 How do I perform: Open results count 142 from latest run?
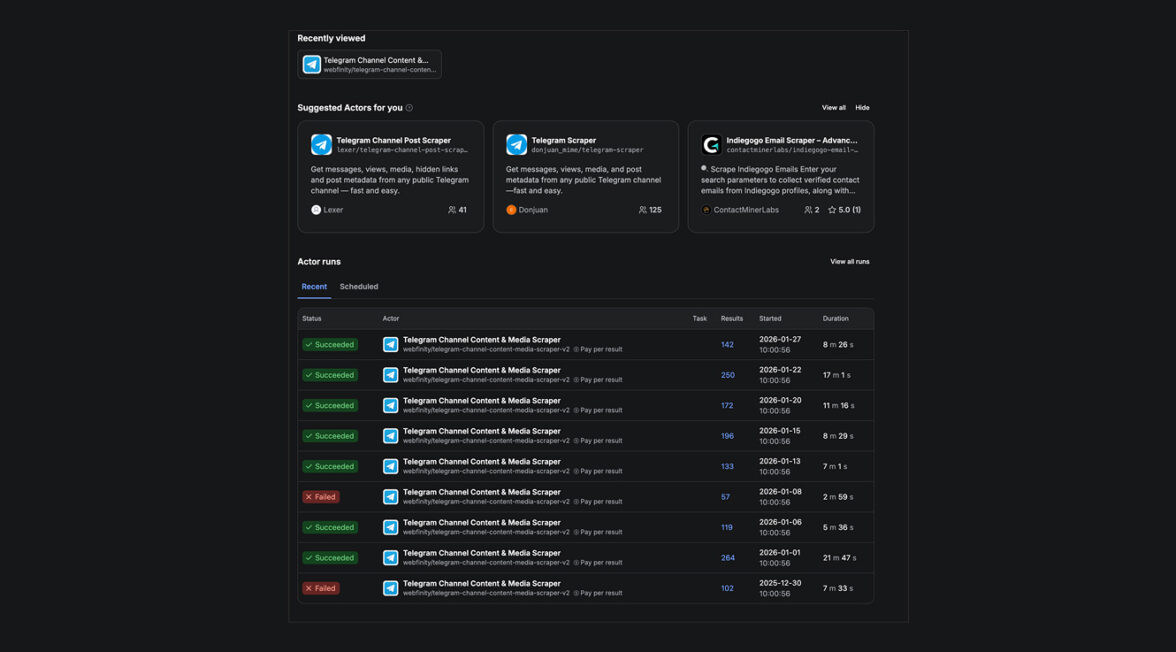coord(727,345)
